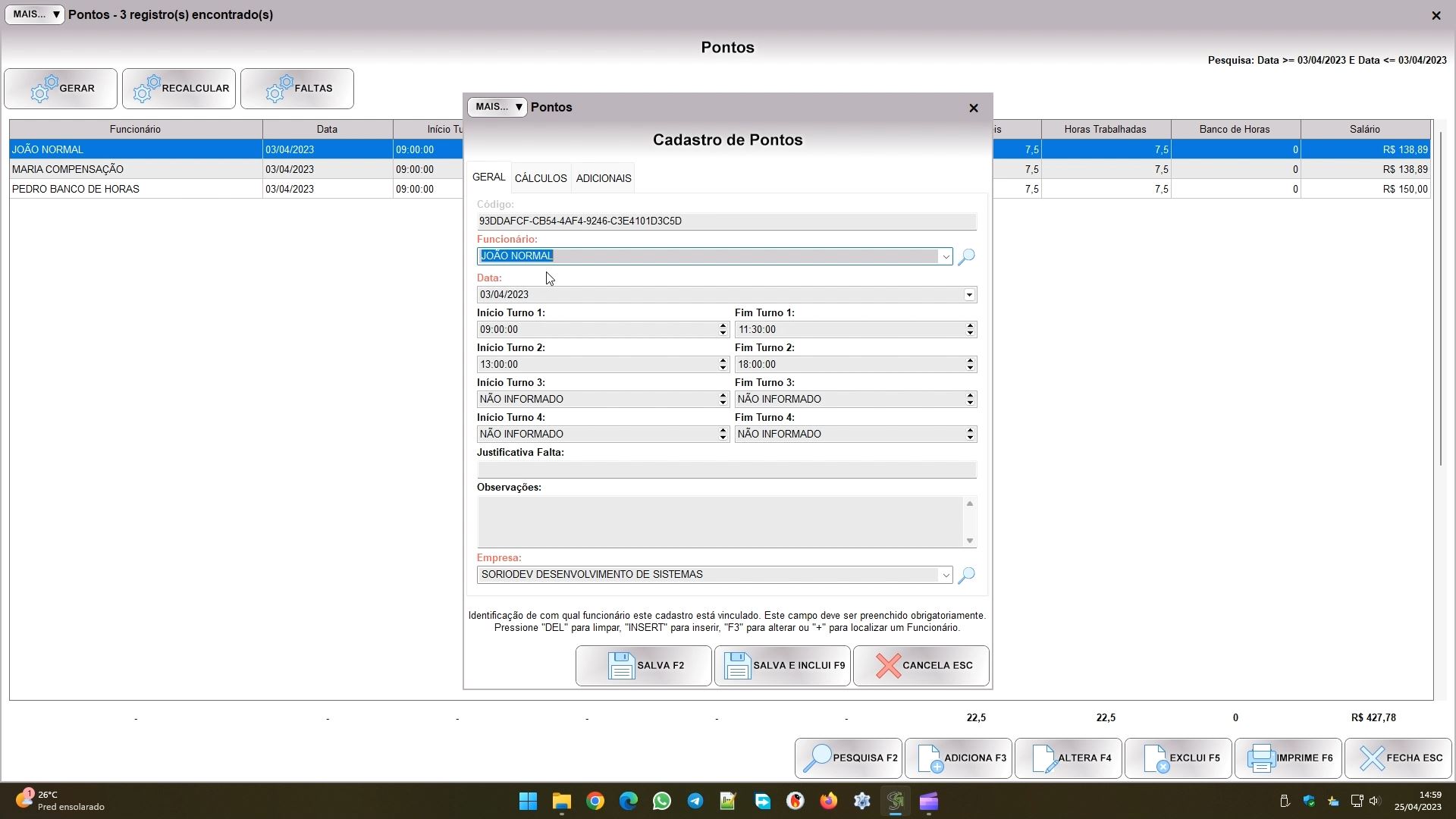This screenshot has width=1456, height=819.
Task: Expand the Funcionário combo box dropdown
Action: pos(946,257)
